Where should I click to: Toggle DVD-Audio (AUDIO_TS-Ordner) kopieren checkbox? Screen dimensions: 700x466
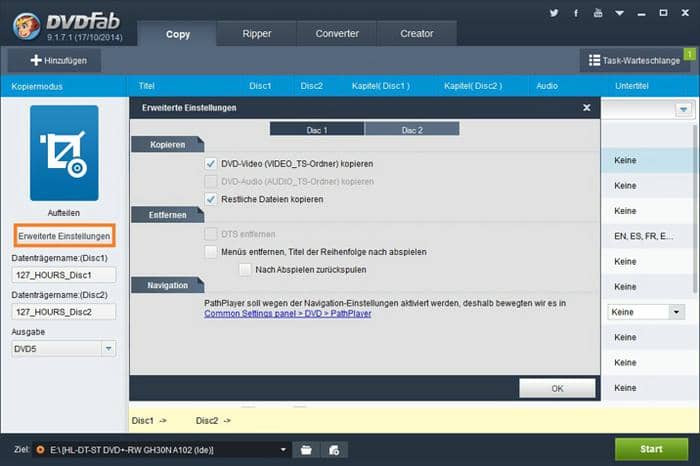(211, 181)
